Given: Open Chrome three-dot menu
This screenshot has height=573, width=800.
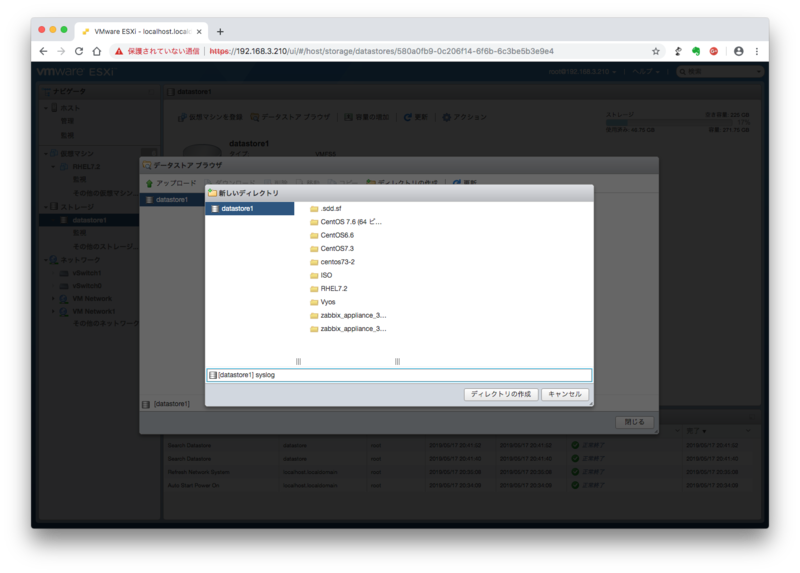Looking at the screenshot, I should [757, 51].
